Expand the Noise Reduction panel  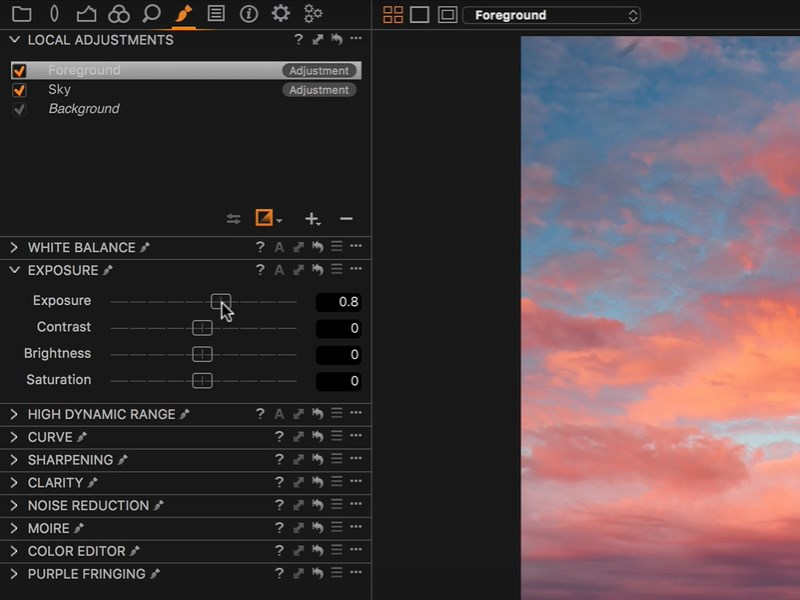click(x=14, y=506)
